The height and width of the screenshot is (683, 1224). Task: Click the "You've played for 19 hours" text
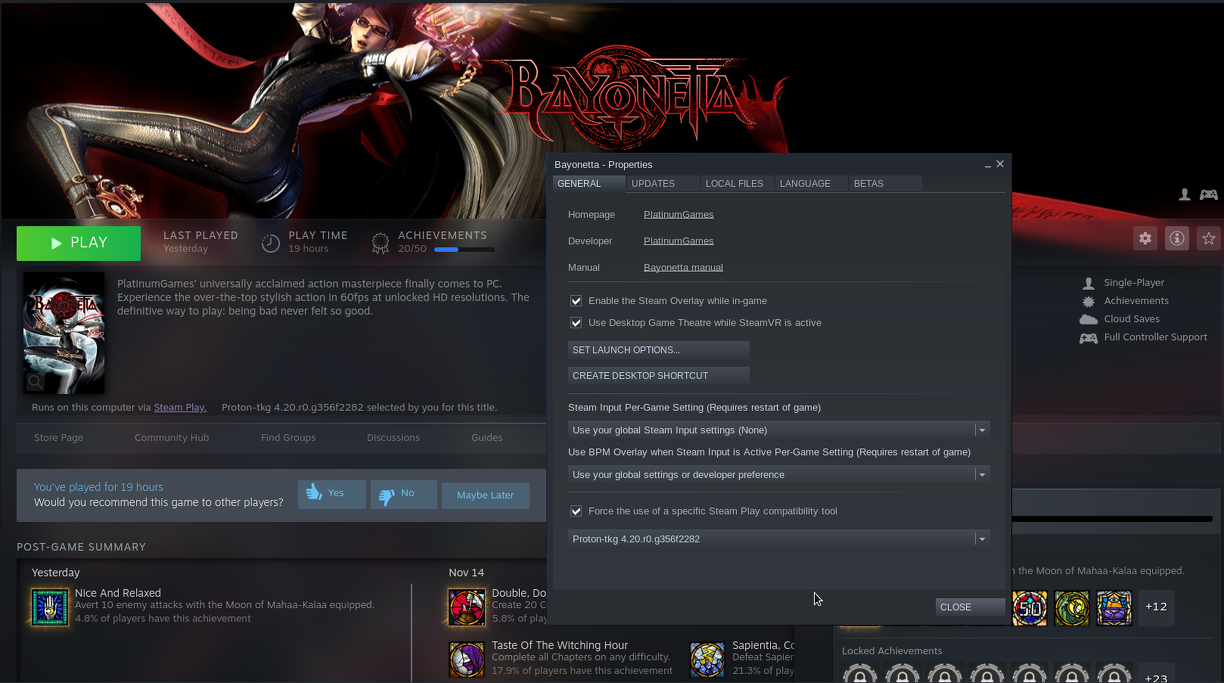click(x=98, y=487)
